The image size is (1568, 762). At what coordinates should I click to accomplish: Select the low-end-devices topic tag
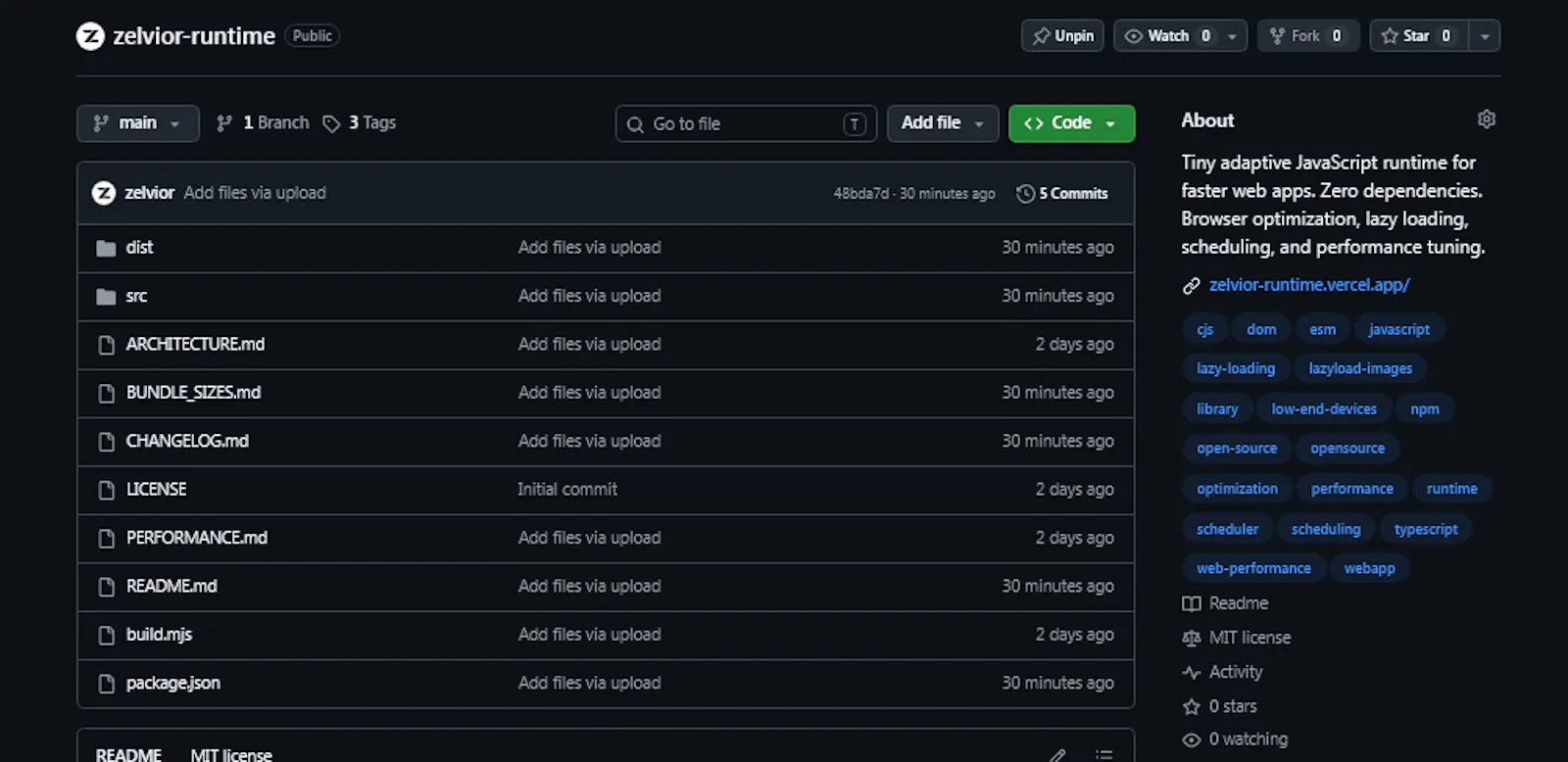click(x=1324, y=409)
